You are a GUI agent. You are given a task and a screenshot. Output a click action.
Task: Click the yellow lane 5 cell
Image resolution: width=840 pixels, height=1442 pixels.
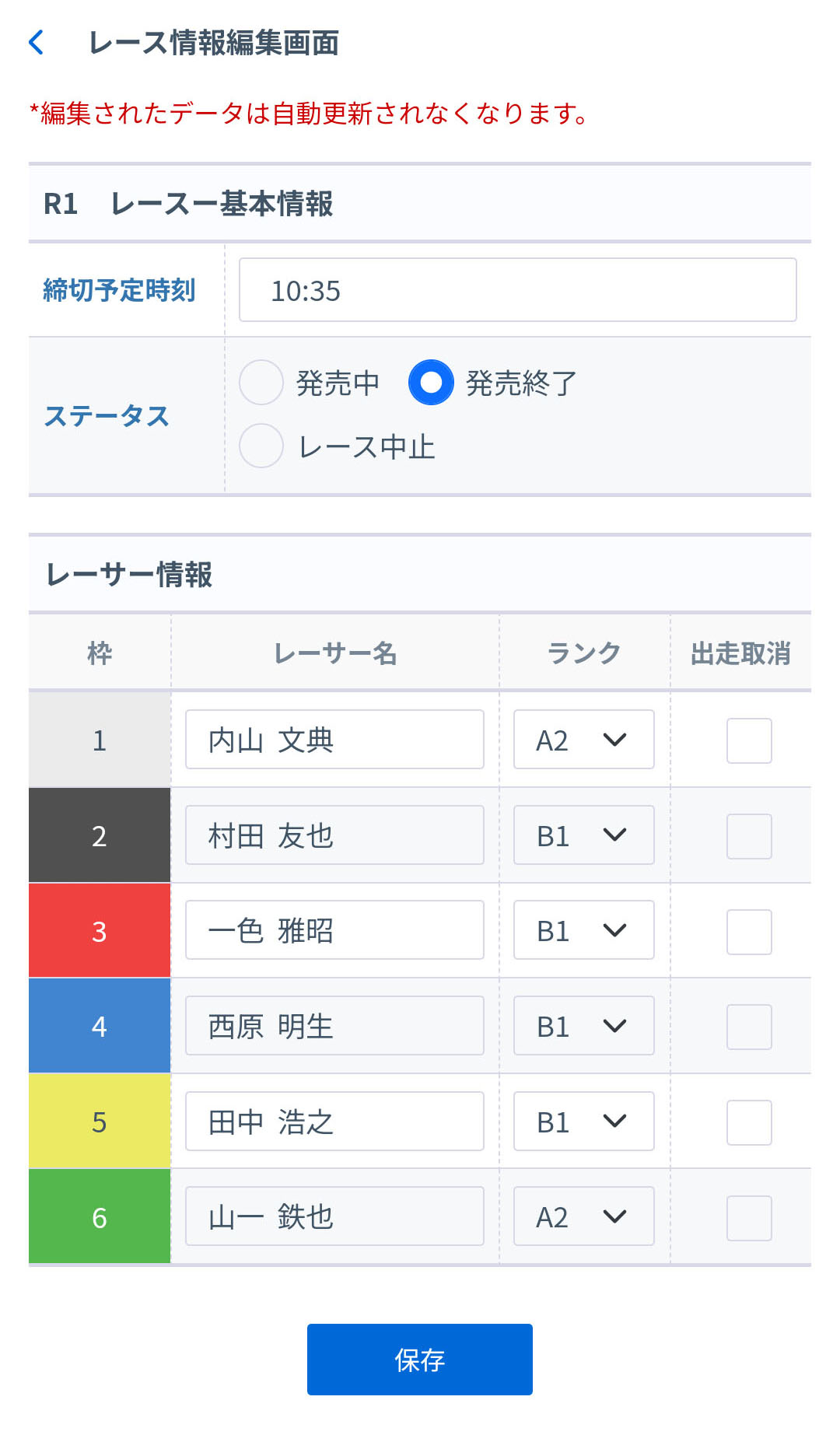pos(100,1122)
